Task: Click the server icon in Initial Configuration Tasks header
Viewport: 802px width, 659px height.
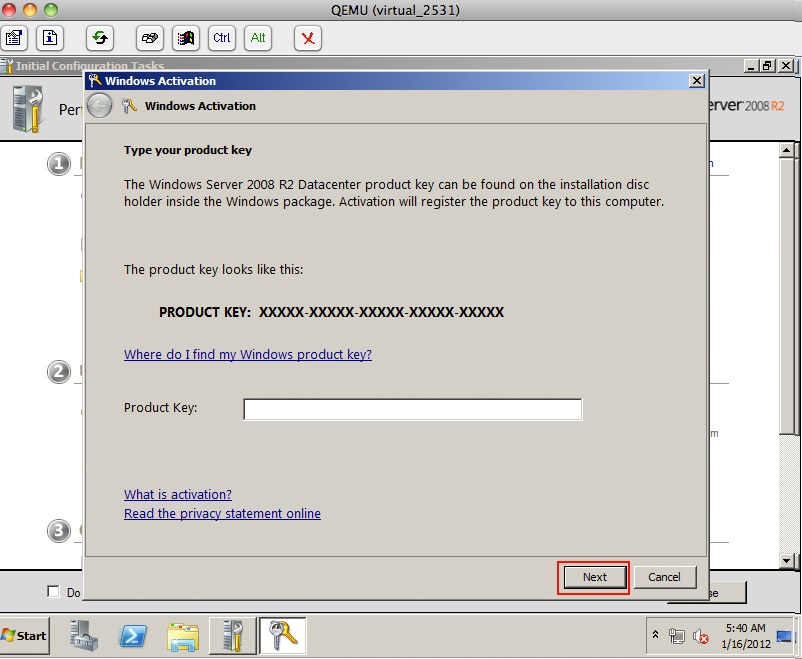Action: coord(28,109)
